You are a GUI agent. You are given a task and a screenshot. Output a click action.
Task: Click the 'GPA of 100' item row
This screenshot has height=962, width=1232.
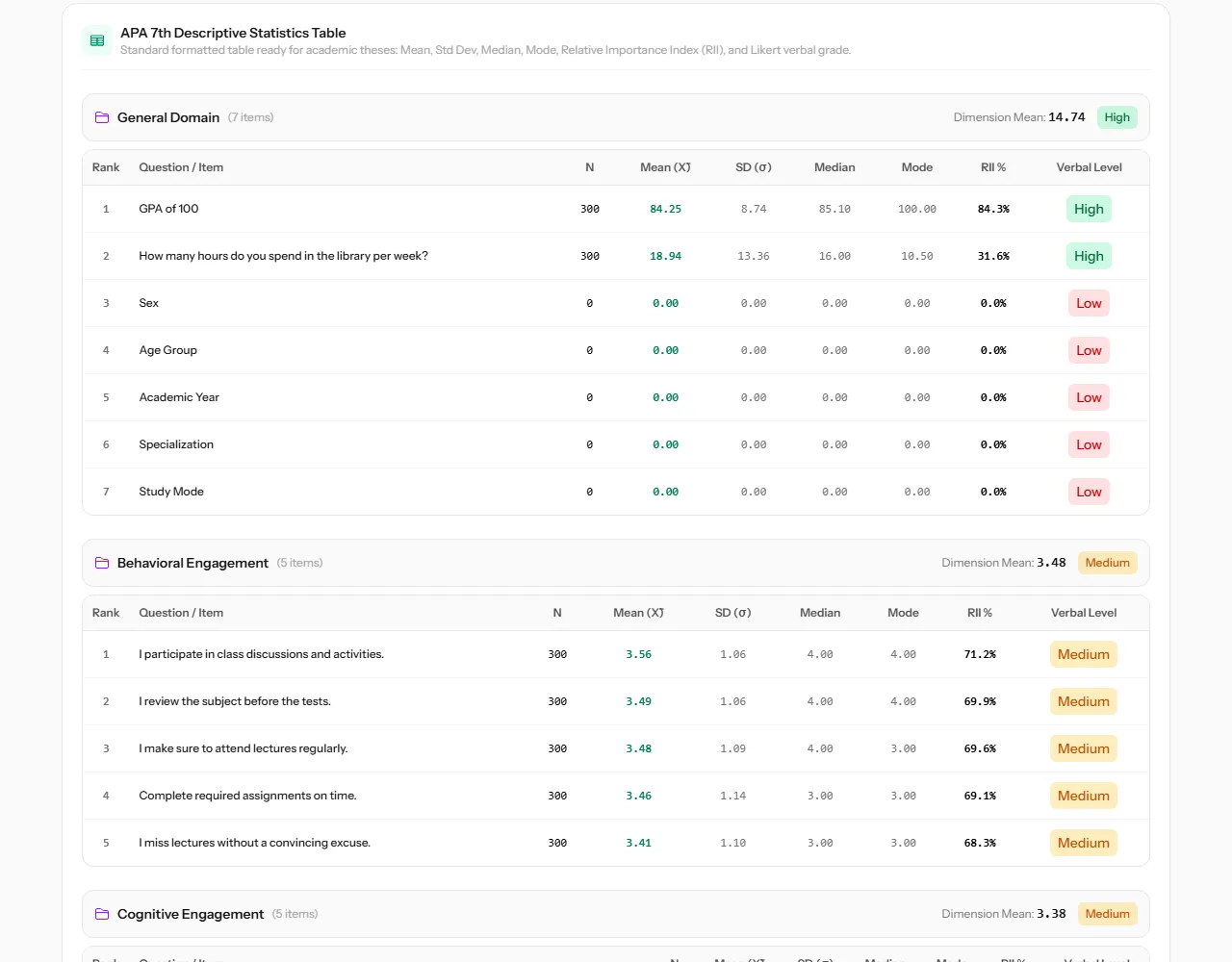tap(616, 209)
